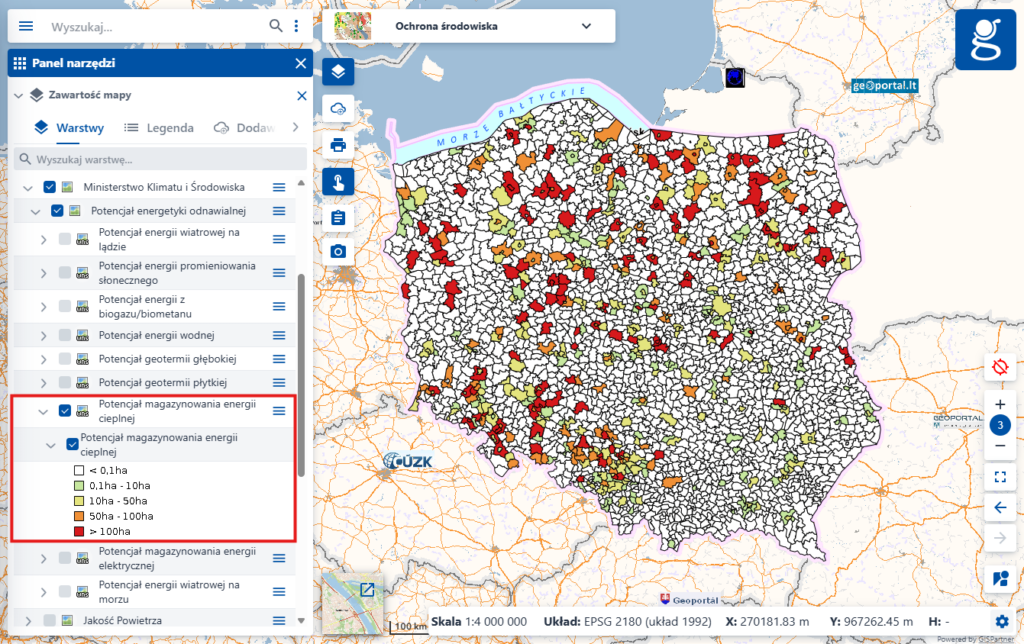This screenshot has height=644, width=1024.
Task: Click the Wyszukaj warstwę search field
Action: [x=160, y=159]
